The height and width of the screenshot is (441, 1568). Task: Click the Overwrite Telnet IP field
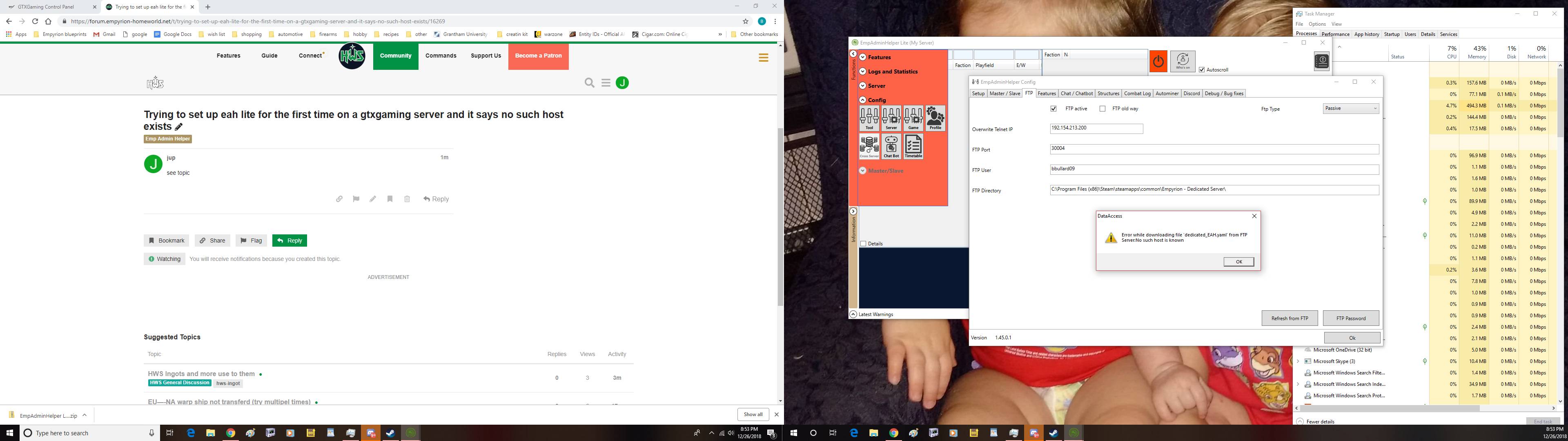(1096, 129)
